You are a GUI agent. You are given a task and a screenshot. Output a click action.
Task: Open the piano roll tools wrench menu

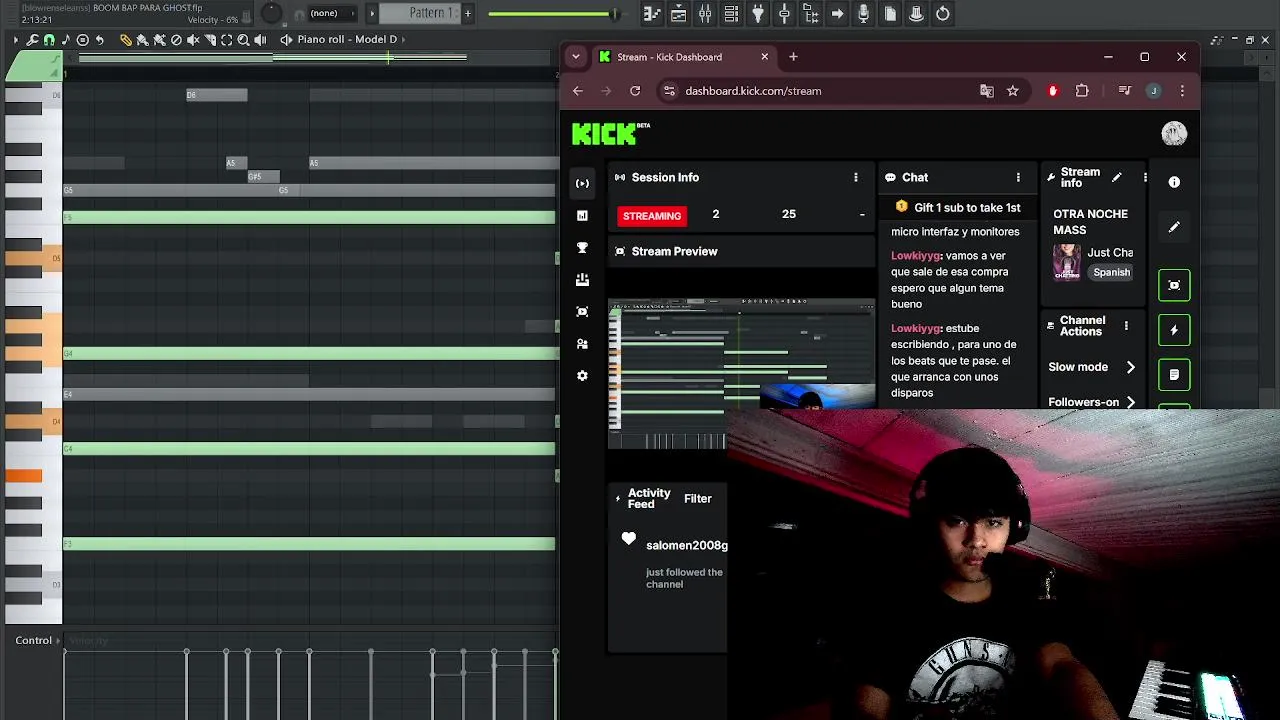32,40
